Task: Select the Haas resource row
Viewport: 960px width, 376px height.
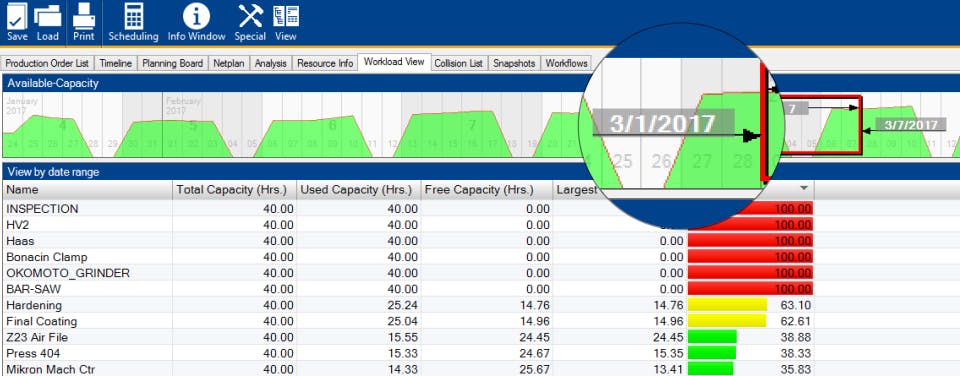Action: [x=408, y=241]
